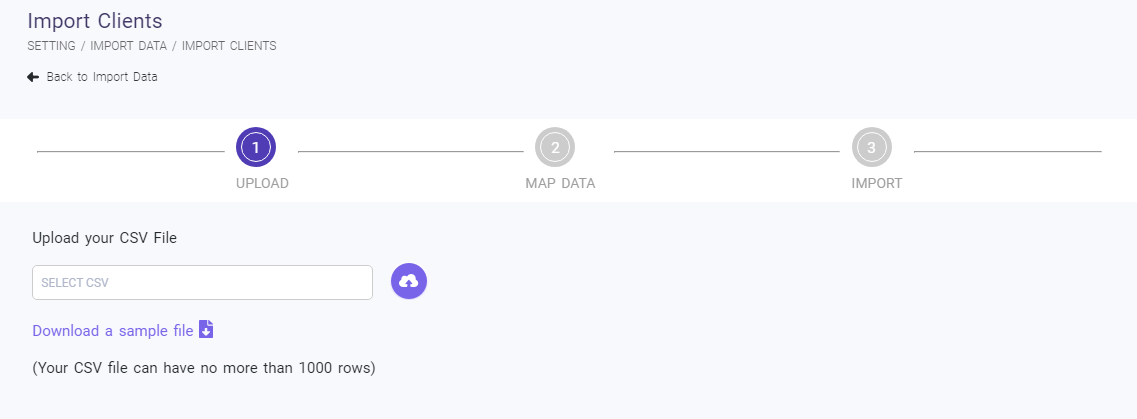Click the Upload your CSV File label
This screenshot has width=1137, height=419.
104,238
